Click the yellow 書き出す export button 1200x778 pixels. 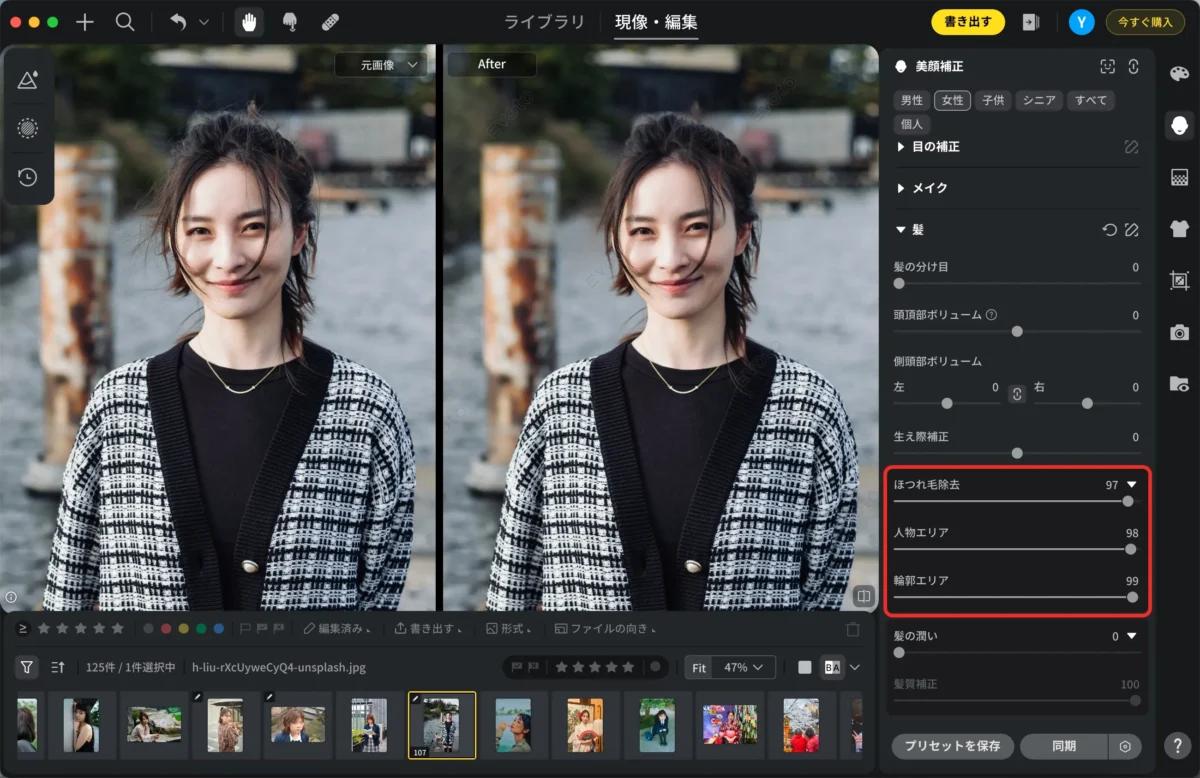968,22
